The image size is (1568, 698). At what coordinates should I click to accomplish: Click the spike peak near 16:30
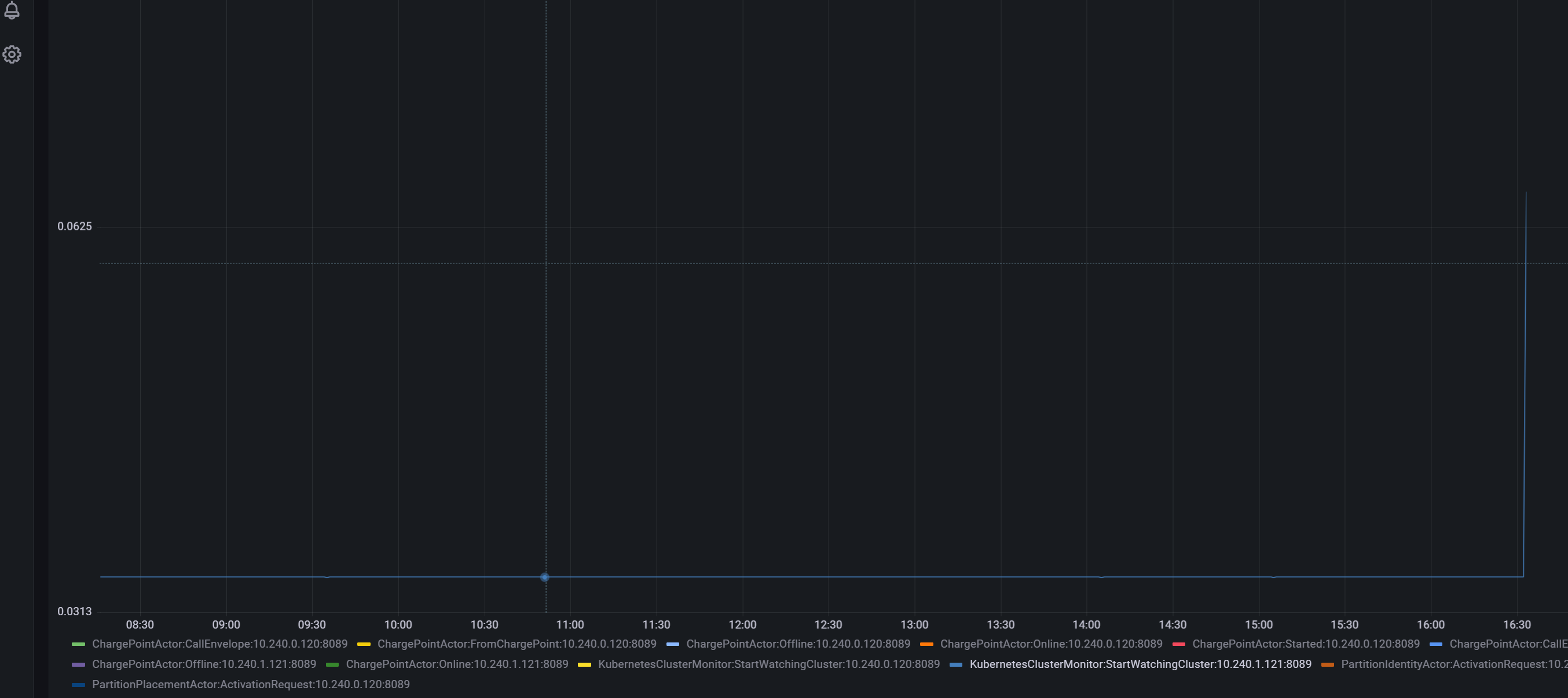tap(1525, 193)
